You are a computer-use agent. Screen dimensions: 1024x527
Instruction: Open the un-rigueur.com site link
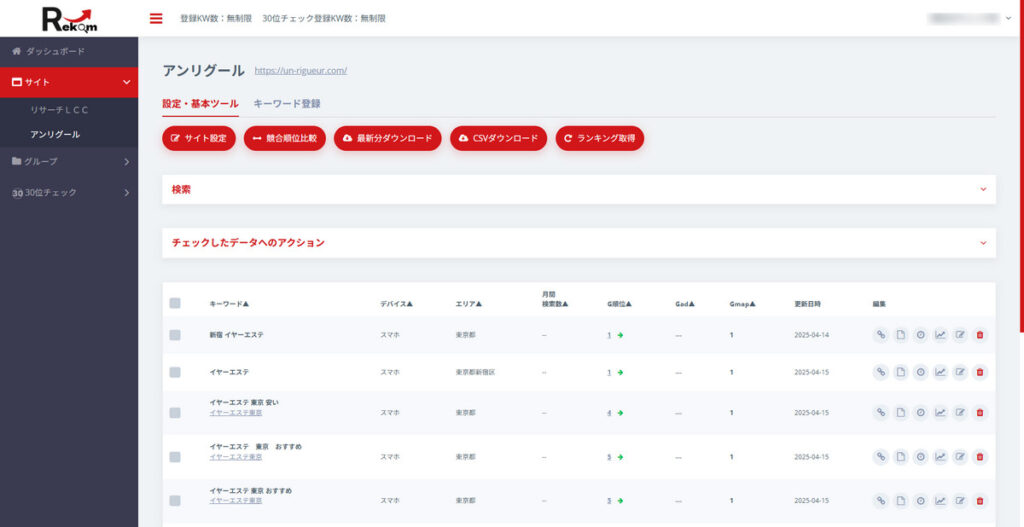pyautogui.click(x=300, y=71)
